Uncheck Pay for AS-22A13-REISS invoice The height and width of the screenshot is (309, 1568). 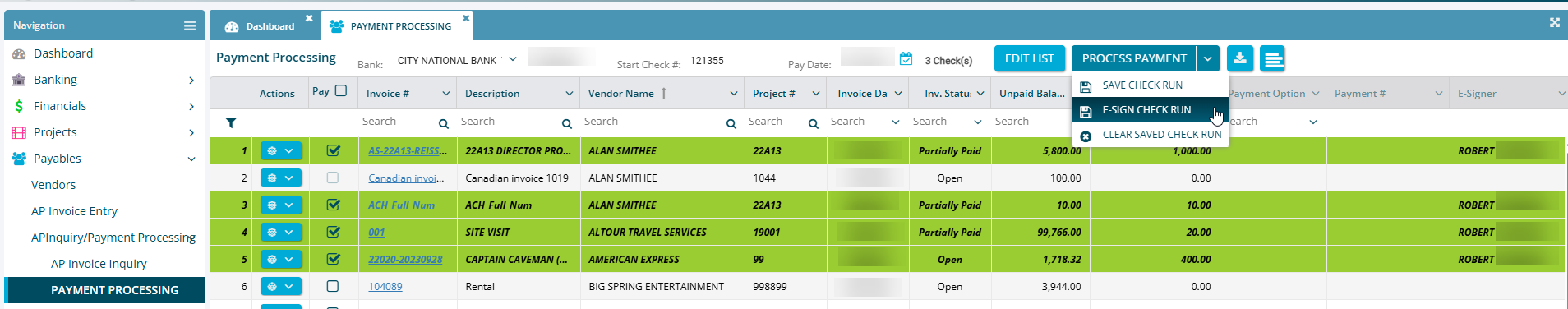[x=333, y=150]
